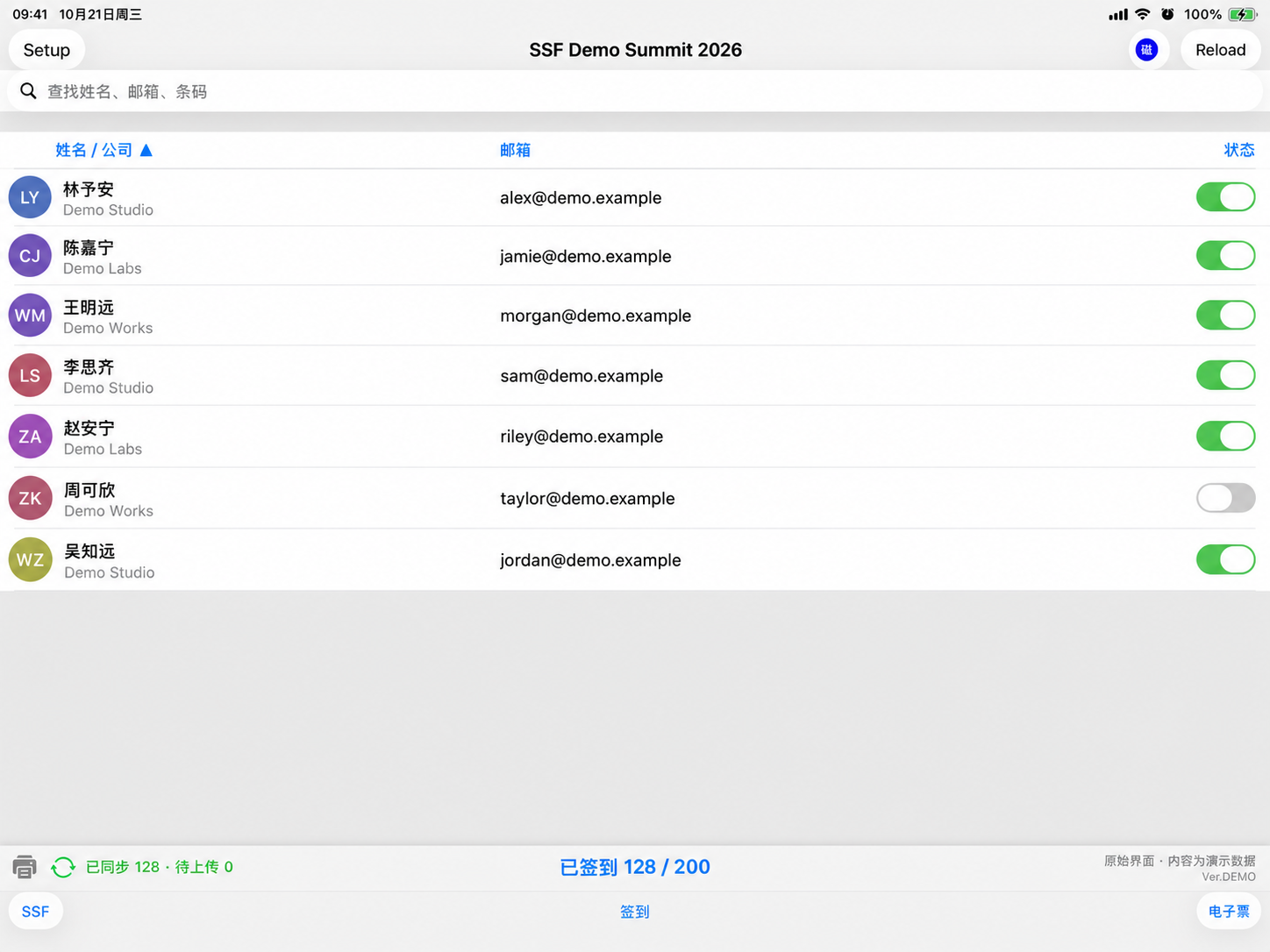The image size is (1270, 952).
Task: Sort the list by 状态 column
Action: coord(1239,150)
